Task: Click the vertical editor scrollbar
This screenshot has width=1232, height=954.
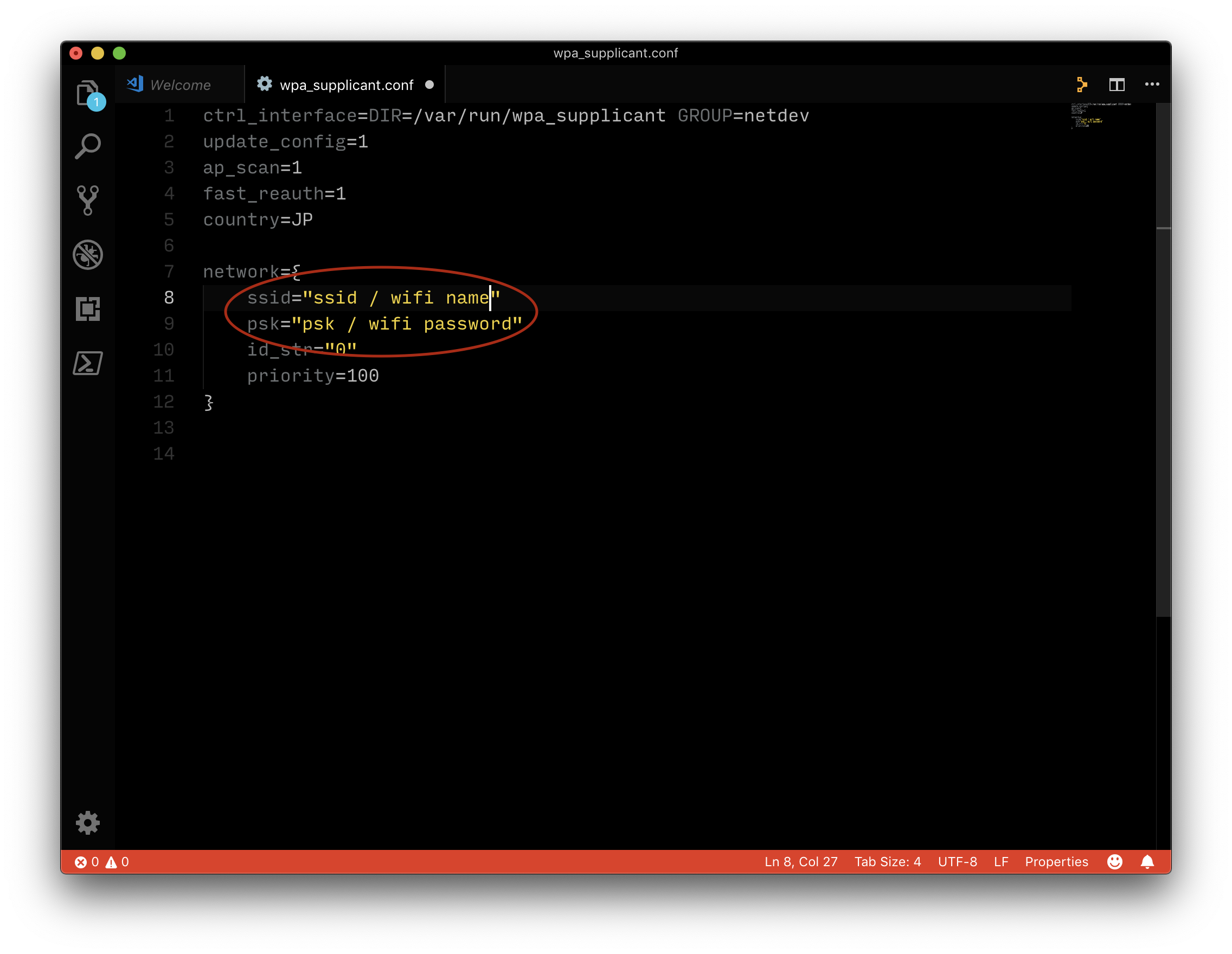Action: [x=1163, y=361]
